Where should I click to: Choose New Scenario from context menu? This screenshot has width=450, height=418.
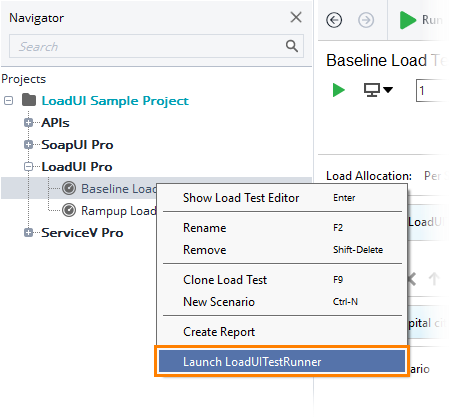282,302
